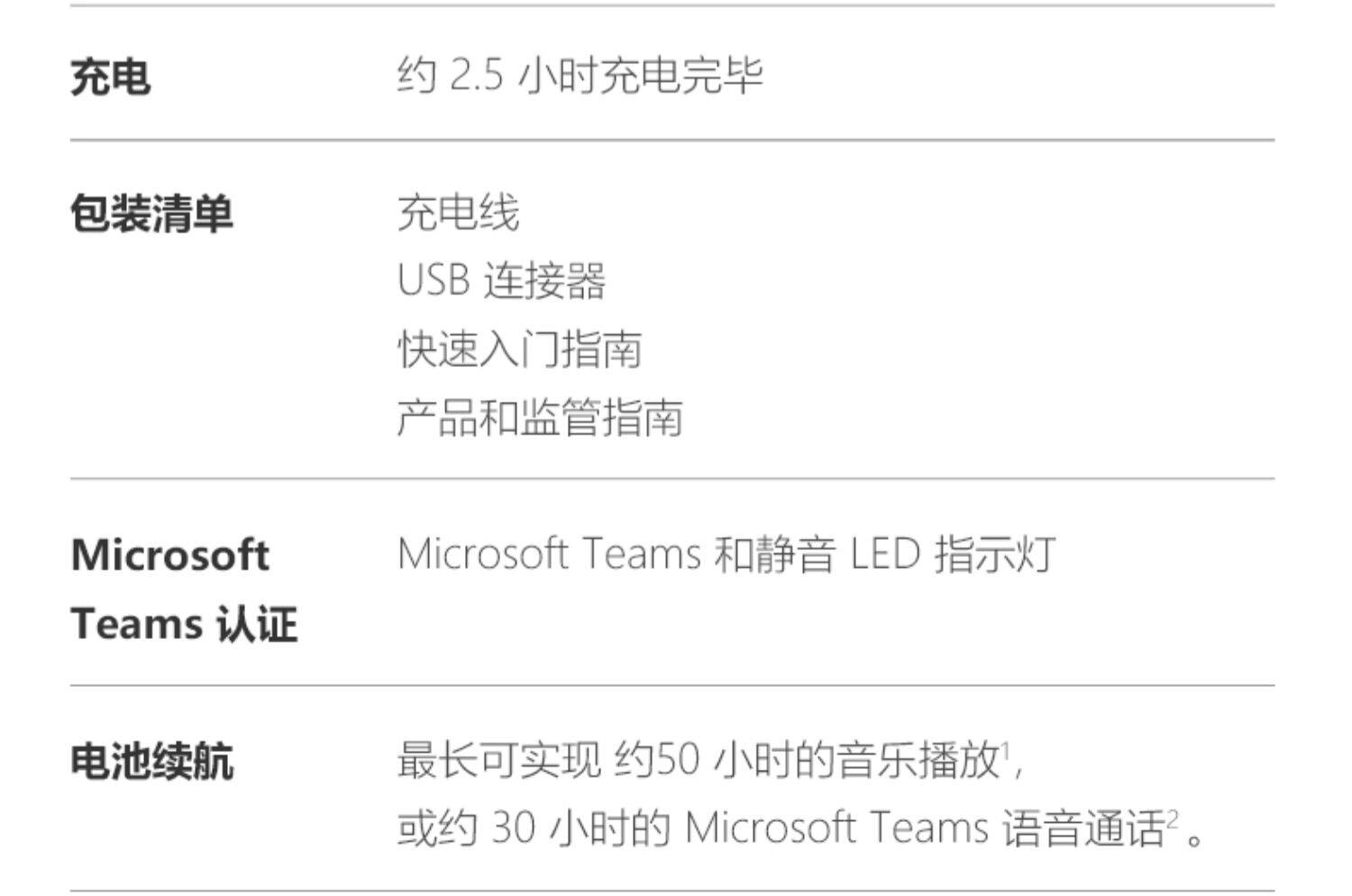Click the word USB in package list

click(434, 281)
